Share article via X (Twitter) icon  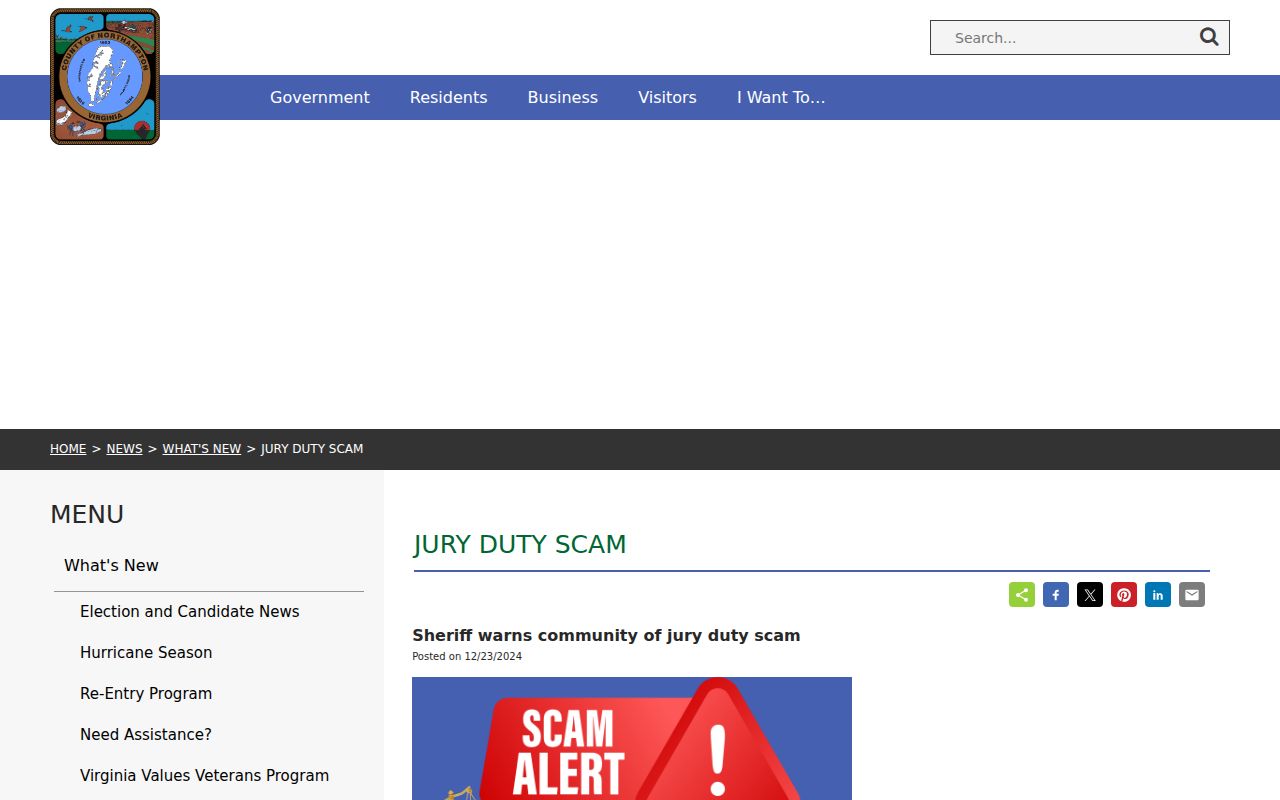tap(1090, 595)
